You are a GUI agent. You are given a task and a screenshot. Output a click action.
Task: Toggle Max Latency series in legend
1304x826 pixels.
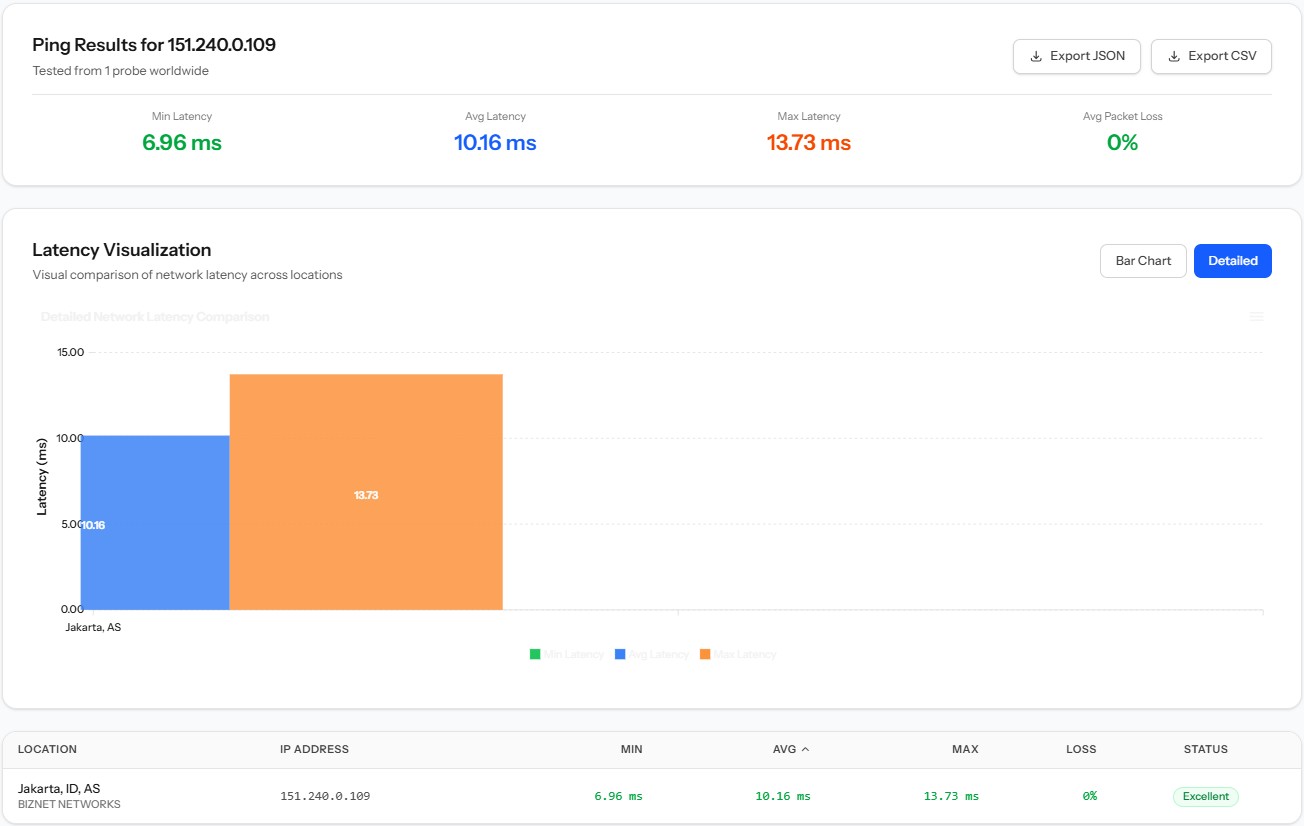point(738,654)
